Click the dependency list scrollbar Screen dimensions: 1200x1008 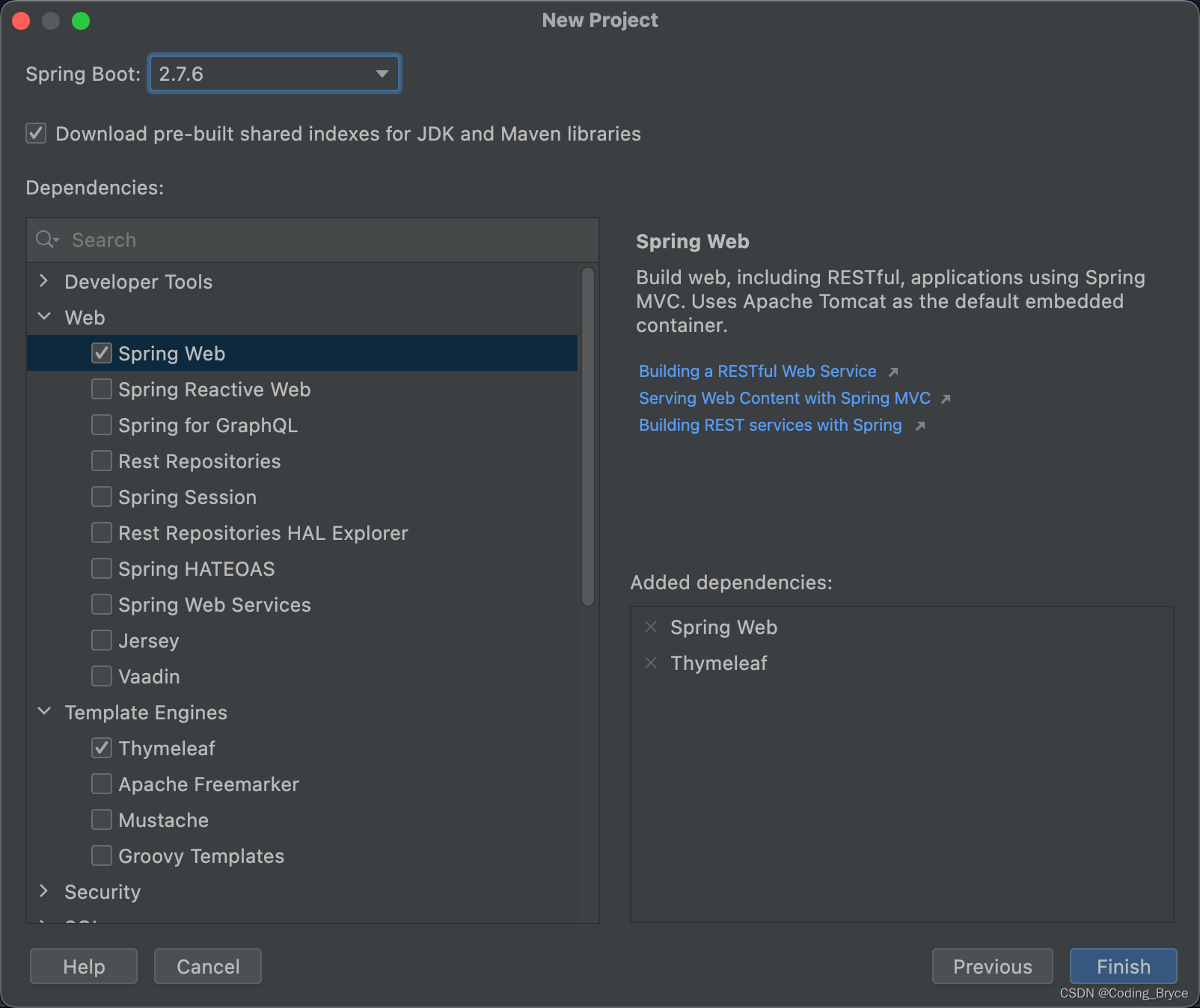[x=588, y=437]
